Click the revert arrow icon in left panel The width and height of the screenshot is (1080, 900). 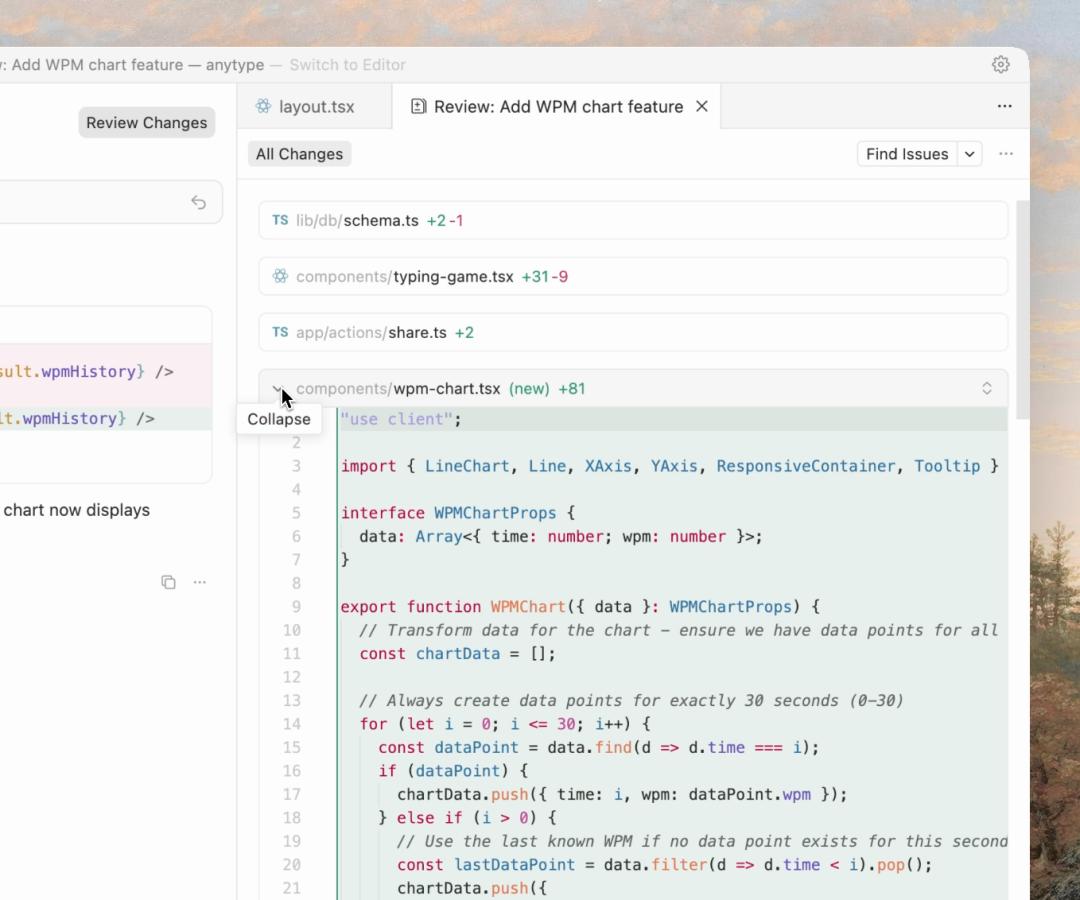coord(198,203)
